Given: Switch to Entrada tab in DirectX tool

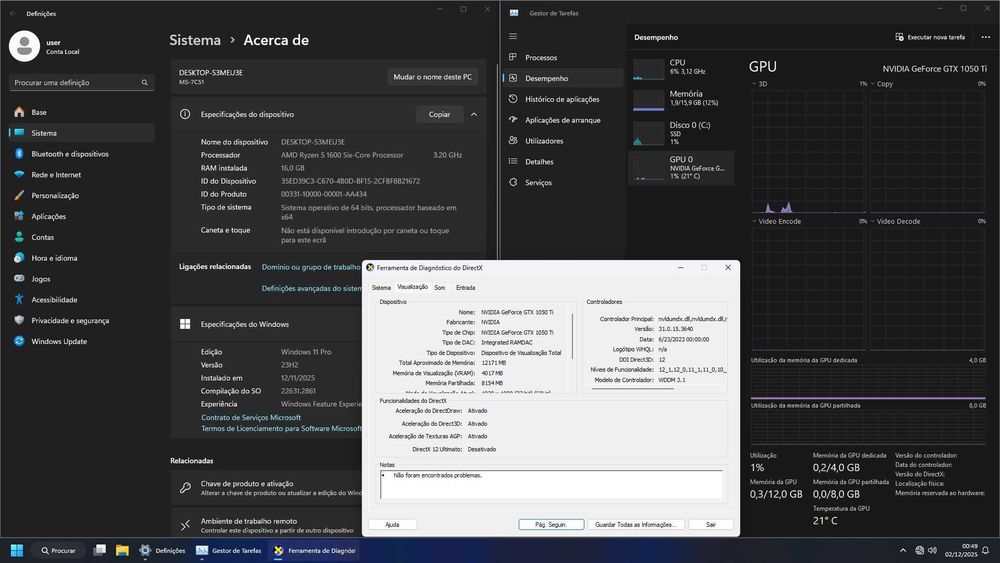Looking at the screenshot, I should click(x=466, y=288).
